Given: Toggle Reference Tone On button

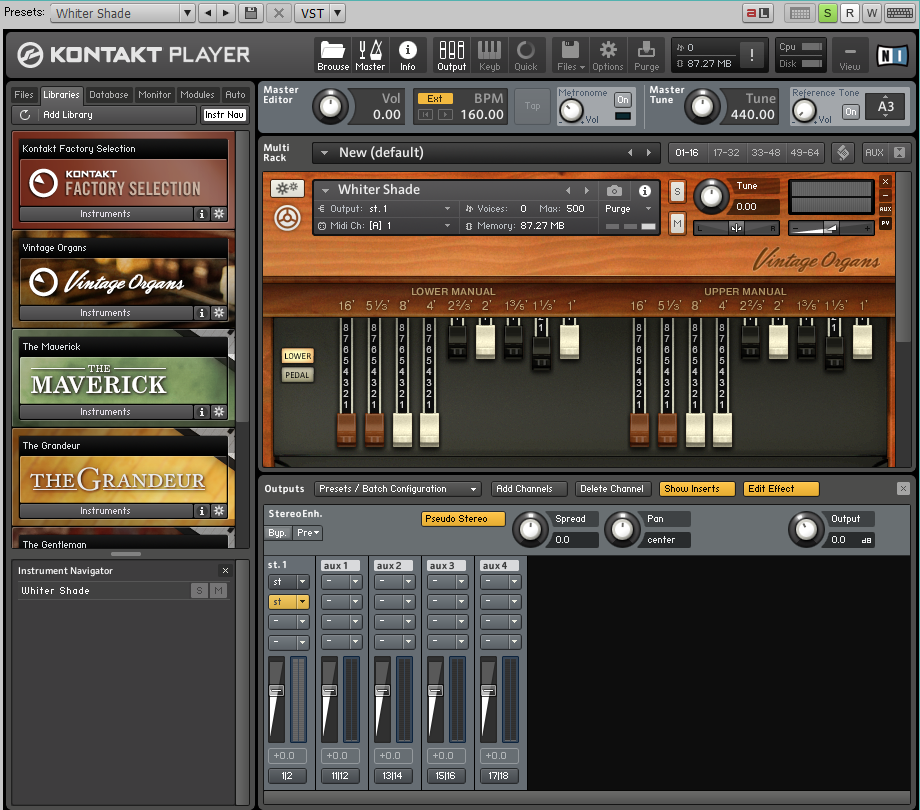Looking at the screenshot, I should (851, 112).
